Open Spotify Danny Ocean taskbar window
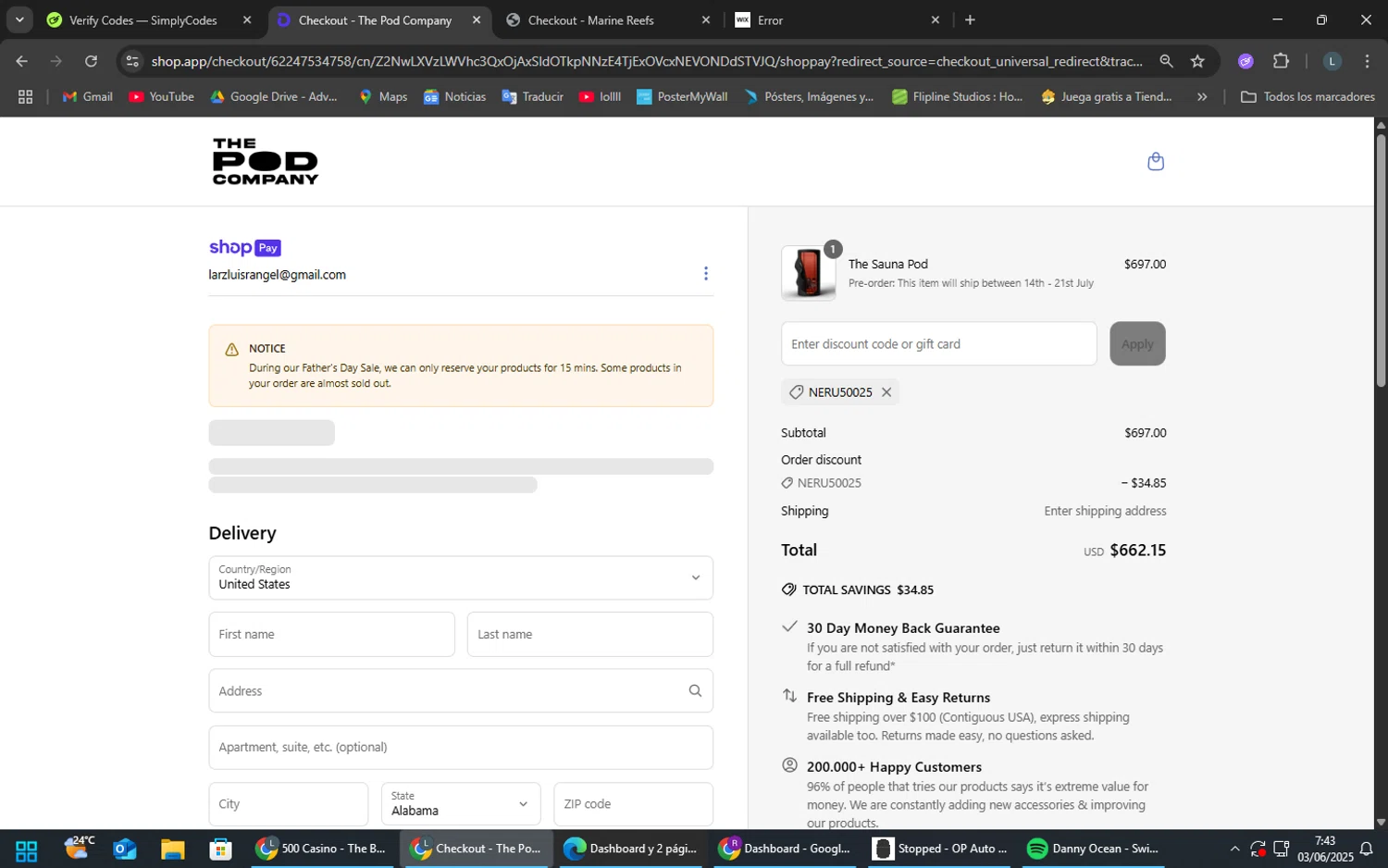This screenshot has height=868, width=1388. pos(1093,849)
